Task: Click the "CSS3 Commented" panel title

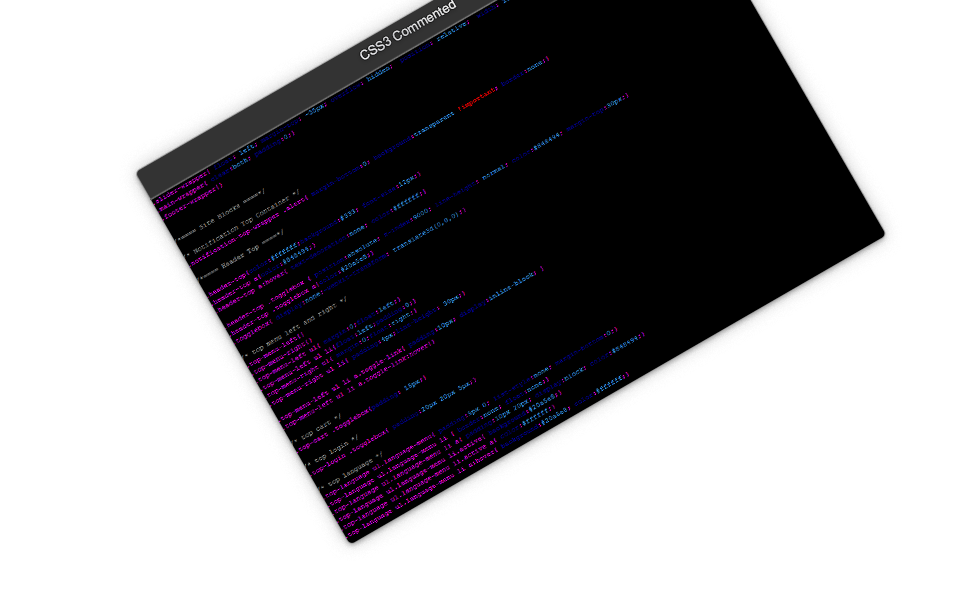Action: point(408,31)
